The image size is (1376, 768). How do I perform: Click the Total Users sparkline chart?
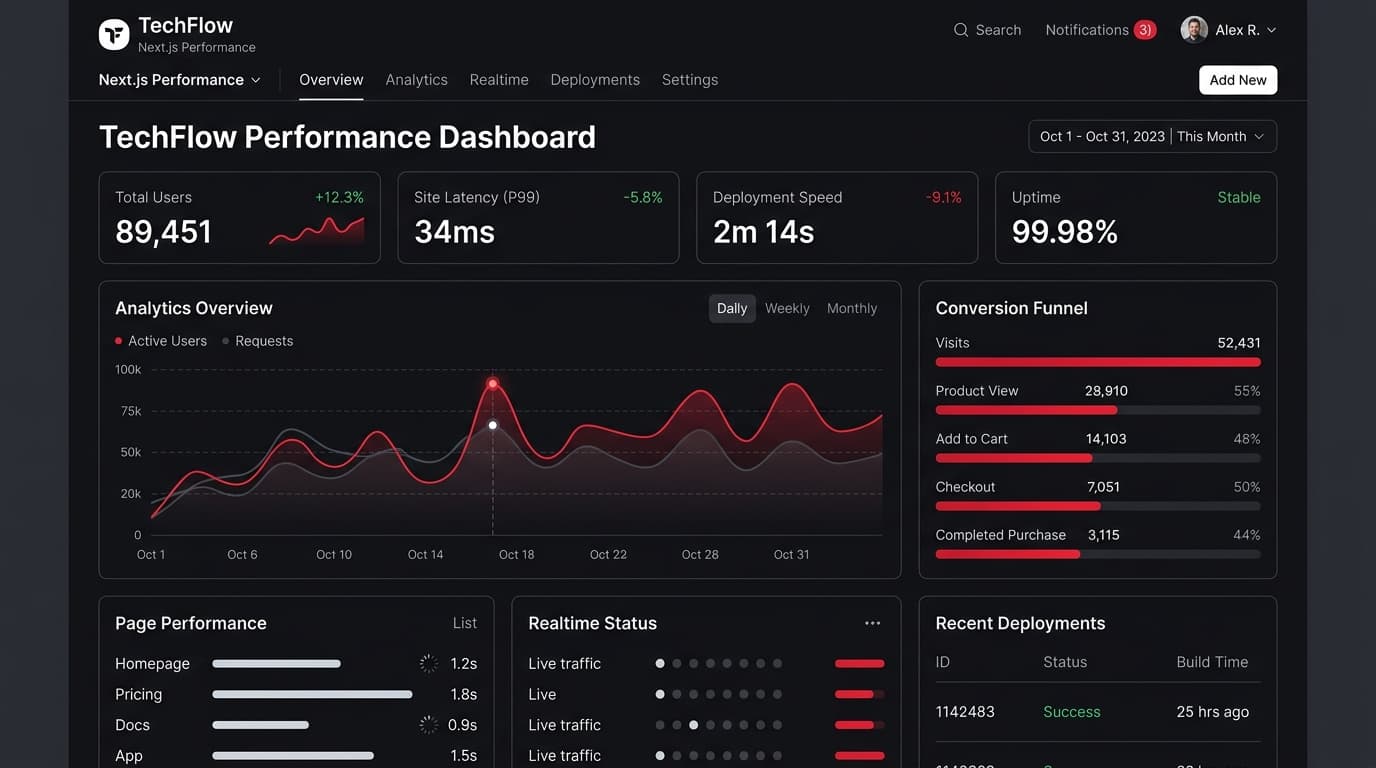[317, 230]
